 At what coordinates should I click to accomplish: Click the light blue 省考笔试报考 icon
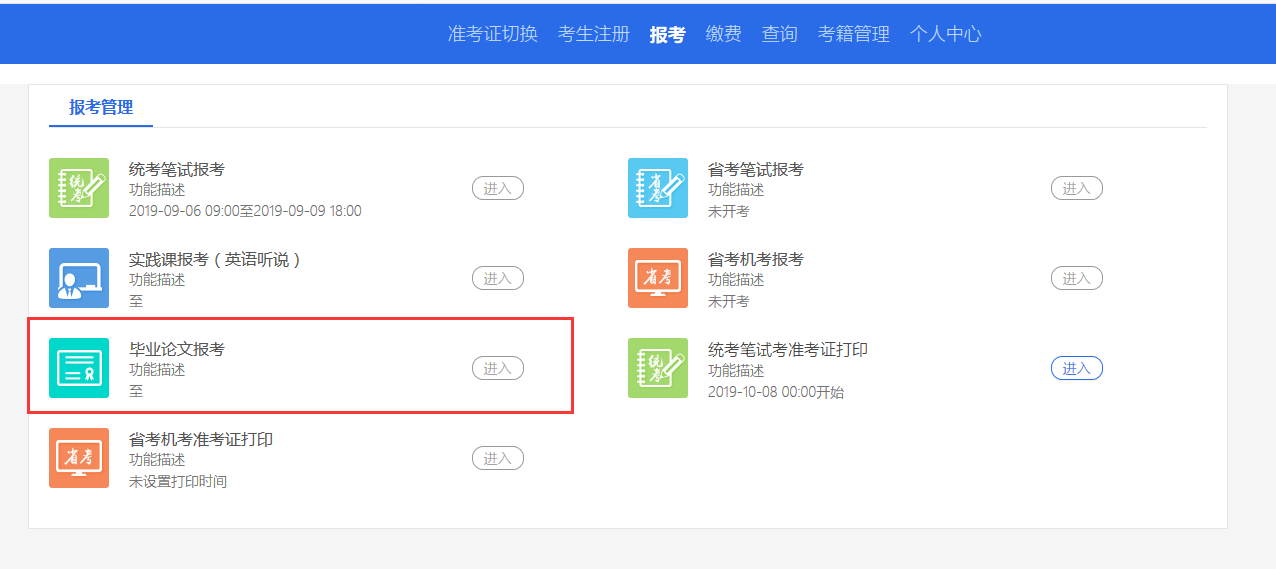[658, 188]
